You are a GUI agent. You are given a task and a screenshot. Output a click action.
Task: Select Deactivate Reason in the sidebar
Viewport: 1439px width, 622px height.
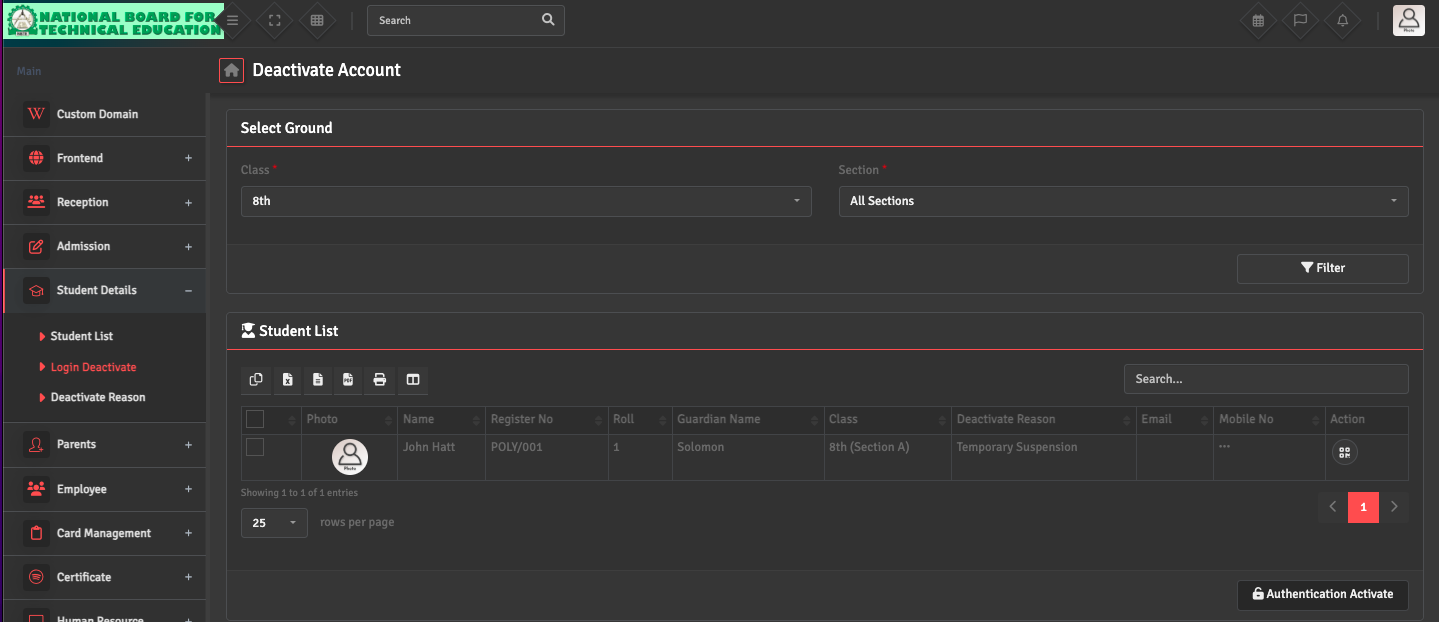[98, 397]
